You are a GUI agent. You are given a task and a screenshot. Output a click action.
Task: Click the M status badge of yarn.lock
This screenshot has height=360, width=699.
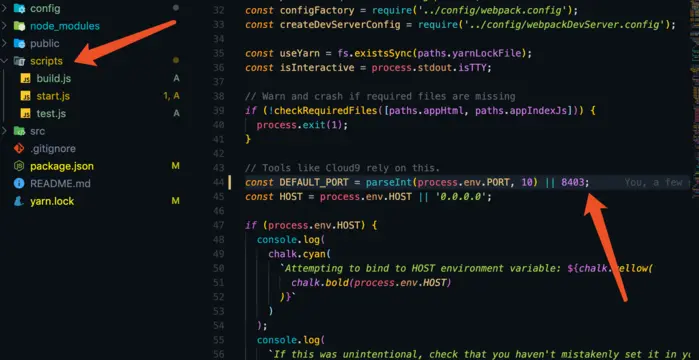point(176,201)
